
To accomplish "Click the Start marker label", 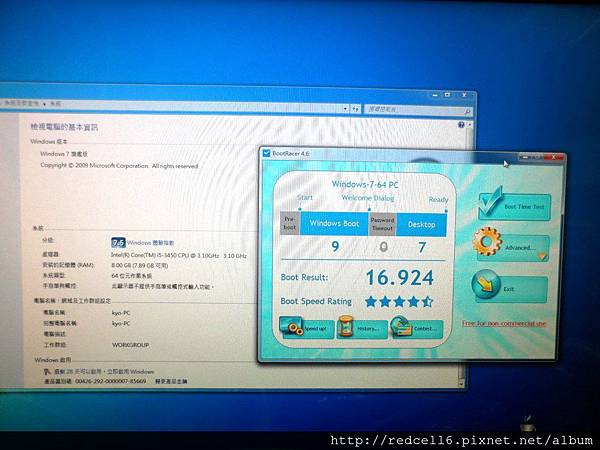I will coord(305,197).
